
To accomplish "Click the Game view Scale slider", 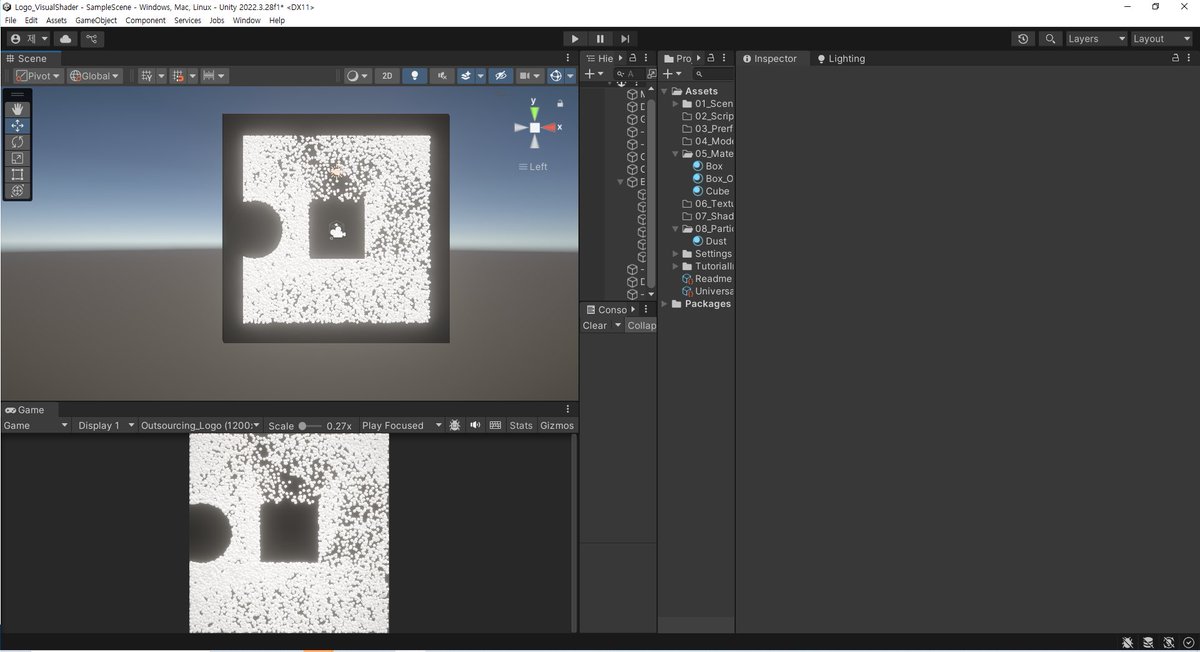I will [310, 426].
